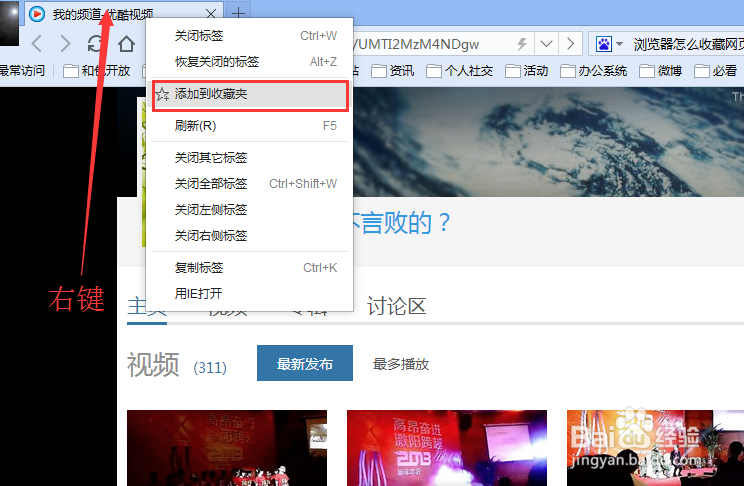
Task: Open the 必看 bookmark folder
Action: click(716, 71)
